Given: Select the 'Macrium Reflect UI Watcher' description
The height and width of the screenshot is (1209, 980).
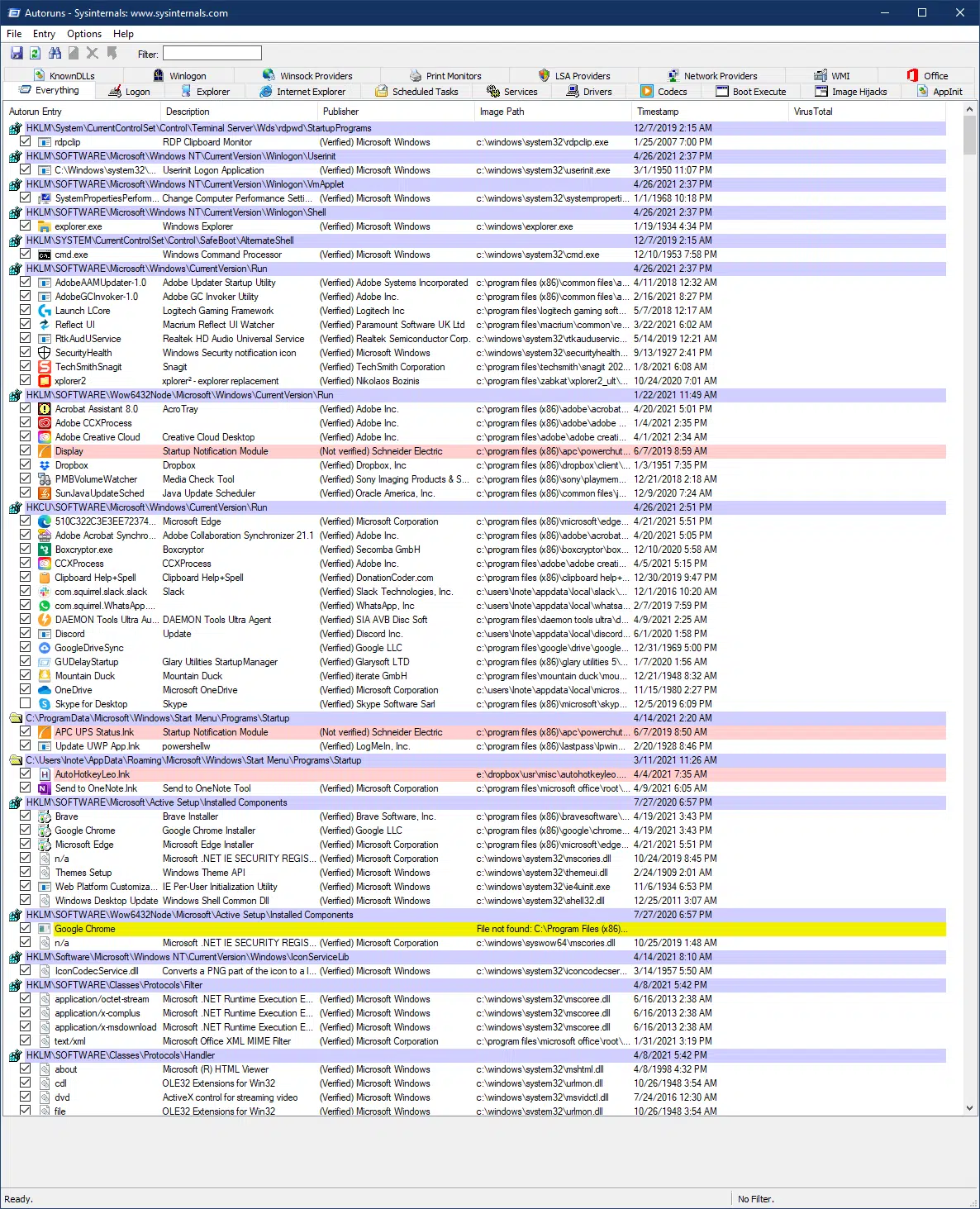Looking at the screenshot, I should point(218,325).
